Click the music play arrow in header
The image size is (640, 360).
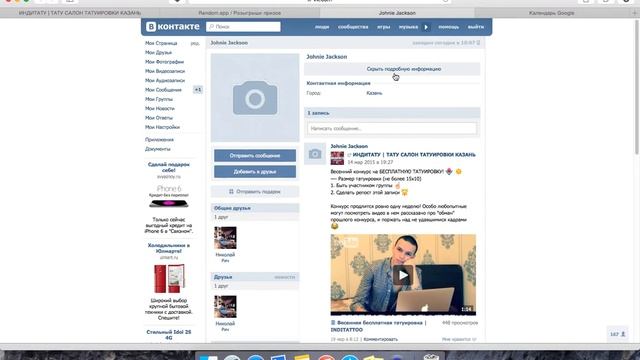[426, 27]
